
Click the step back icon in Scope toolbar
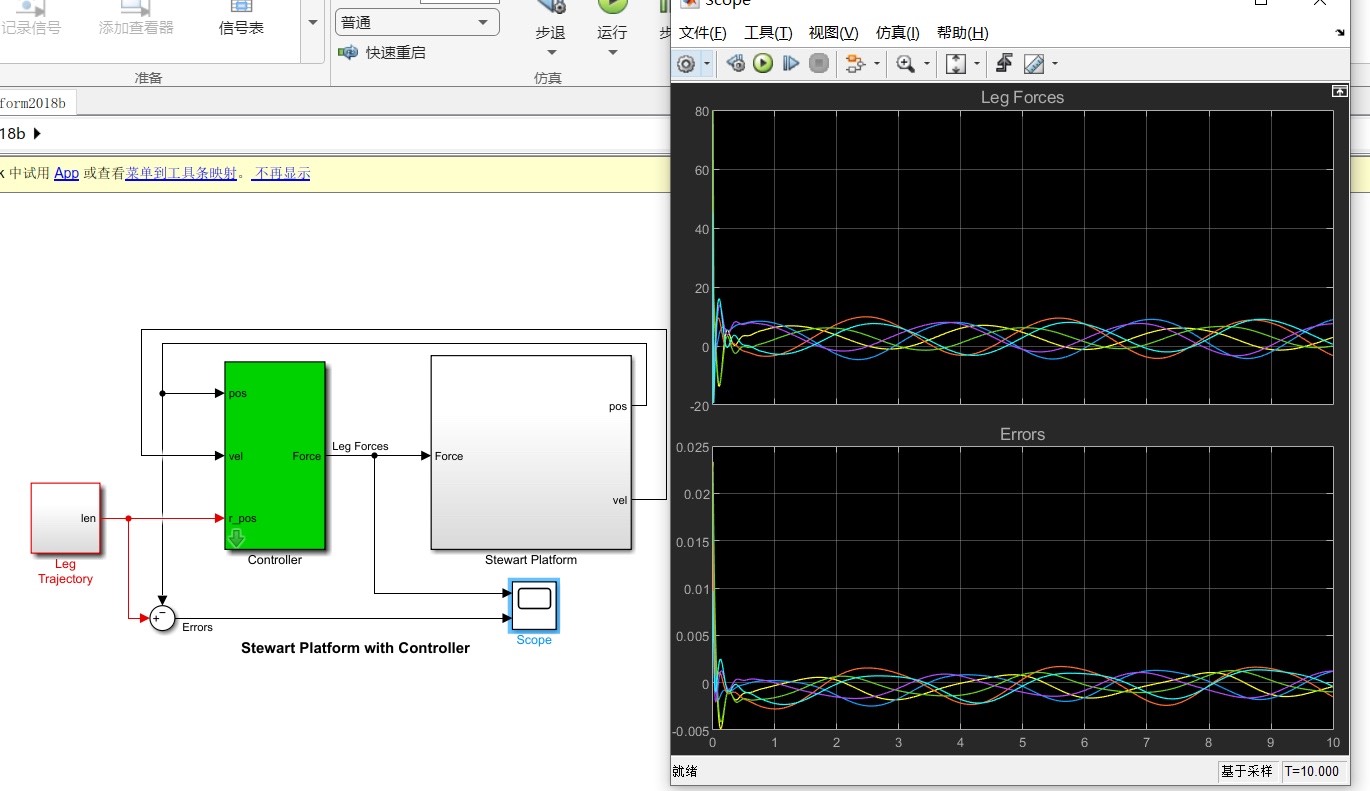pyautogui.click(x=736, y=64)
